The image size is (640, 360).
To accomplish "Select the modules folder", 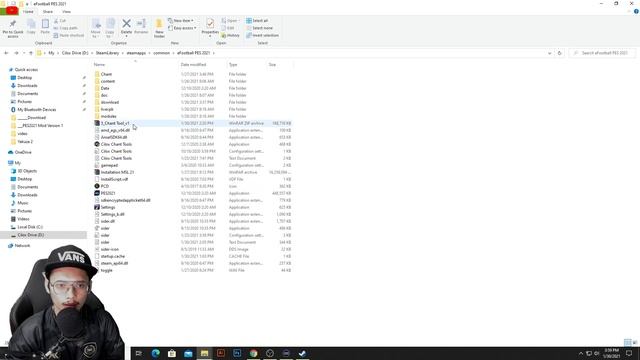I will pyautogui.click(x=109, y=116).
